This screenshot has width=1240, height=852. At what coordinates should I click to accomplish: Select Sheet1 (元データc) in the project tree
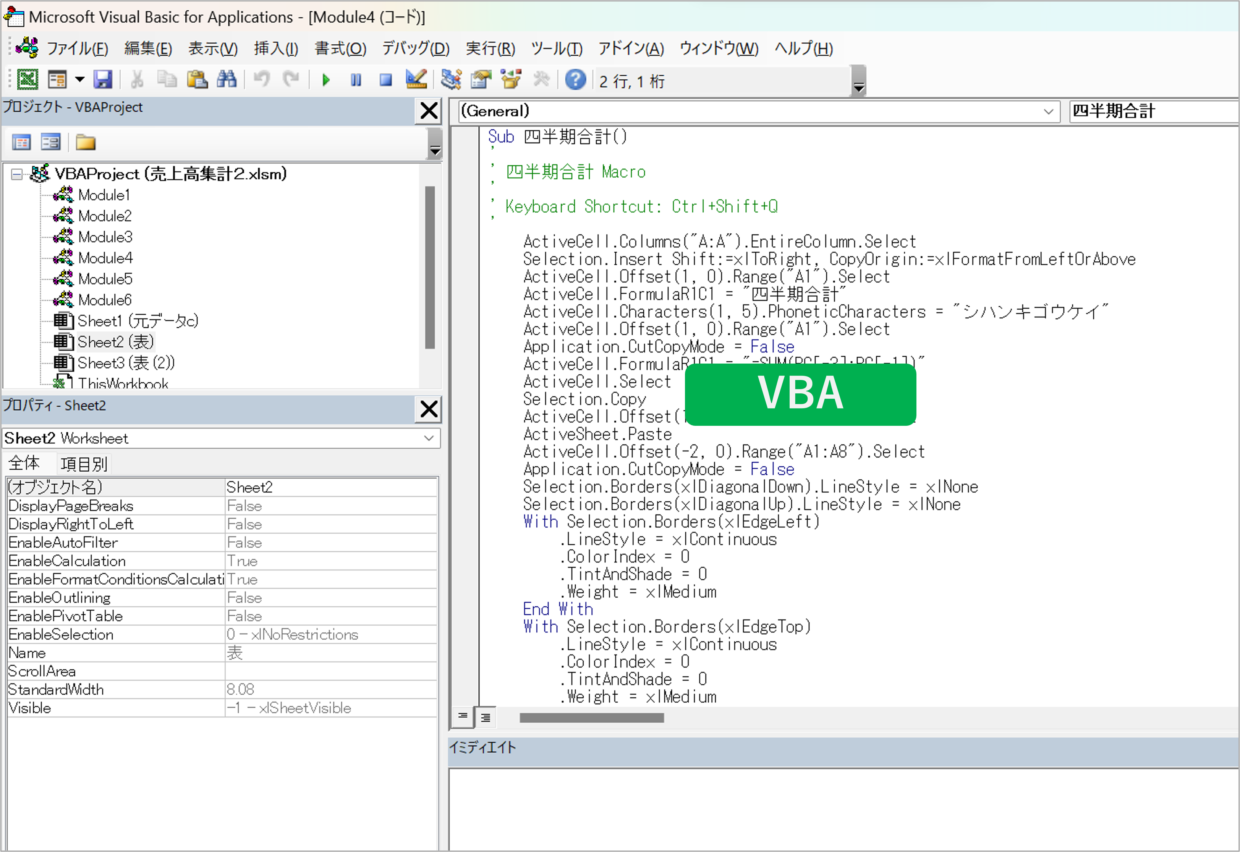point(138,321)
